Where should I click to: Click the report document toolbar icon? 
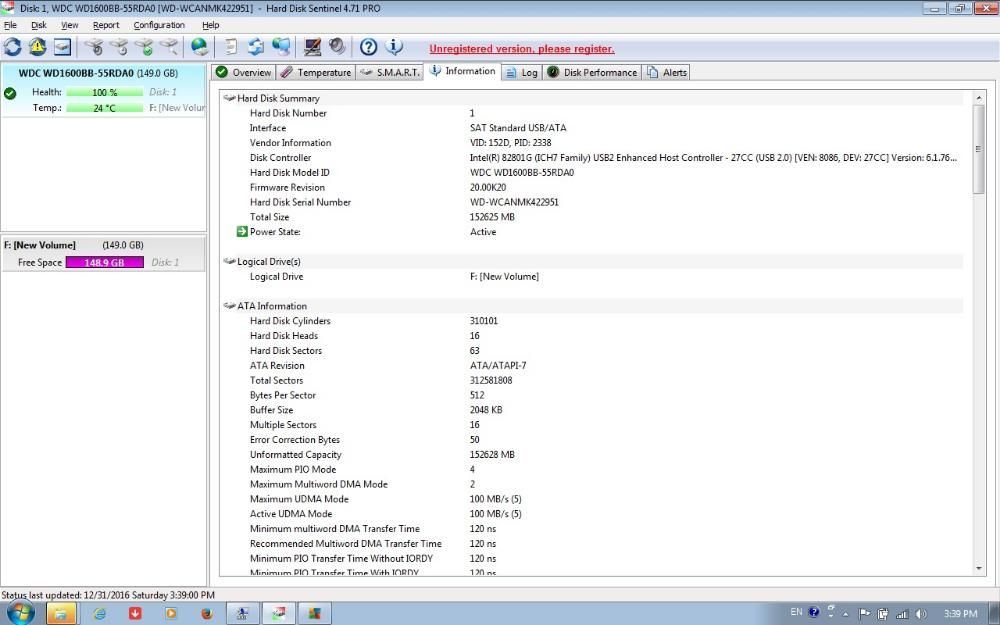[x=232, y=47]
